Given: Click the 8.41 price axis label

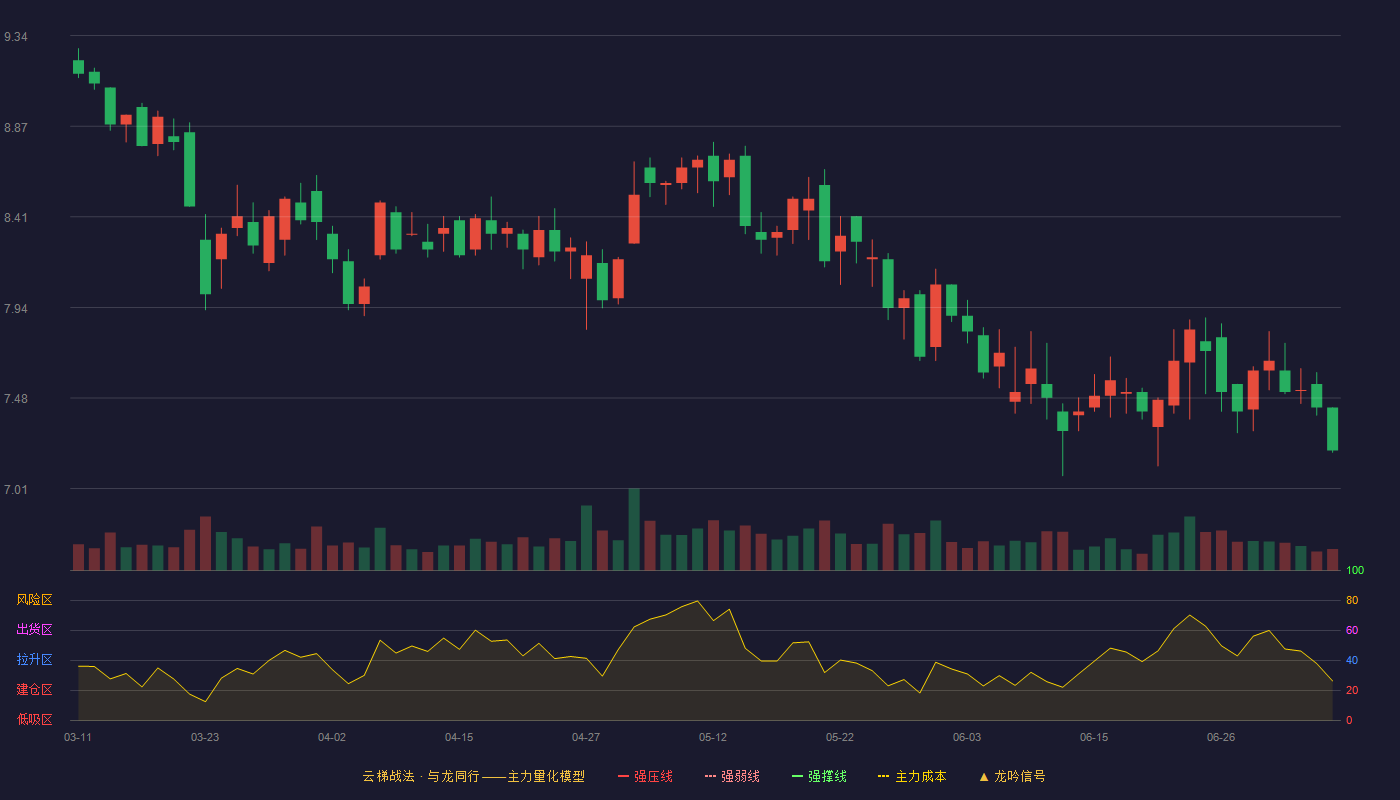Looking at the screenshot, I should click(x=16, y=218).
